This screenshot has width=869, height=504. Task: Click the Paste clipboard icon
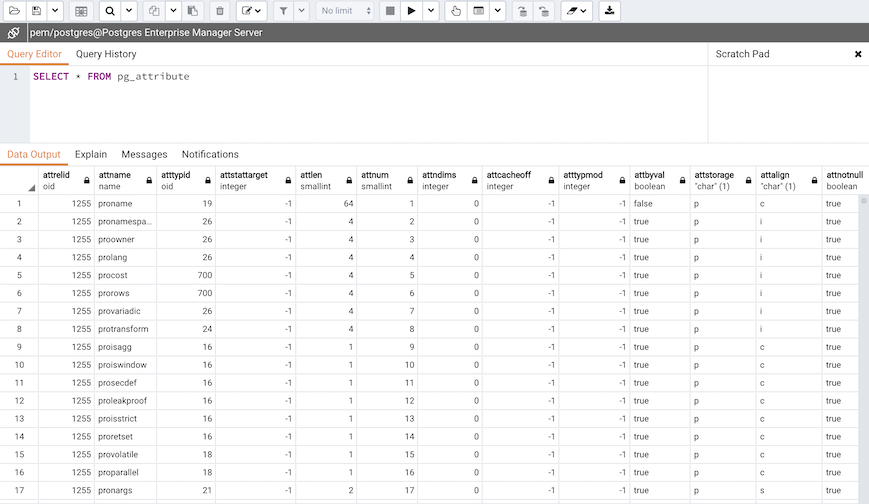[x=193, y=11]
